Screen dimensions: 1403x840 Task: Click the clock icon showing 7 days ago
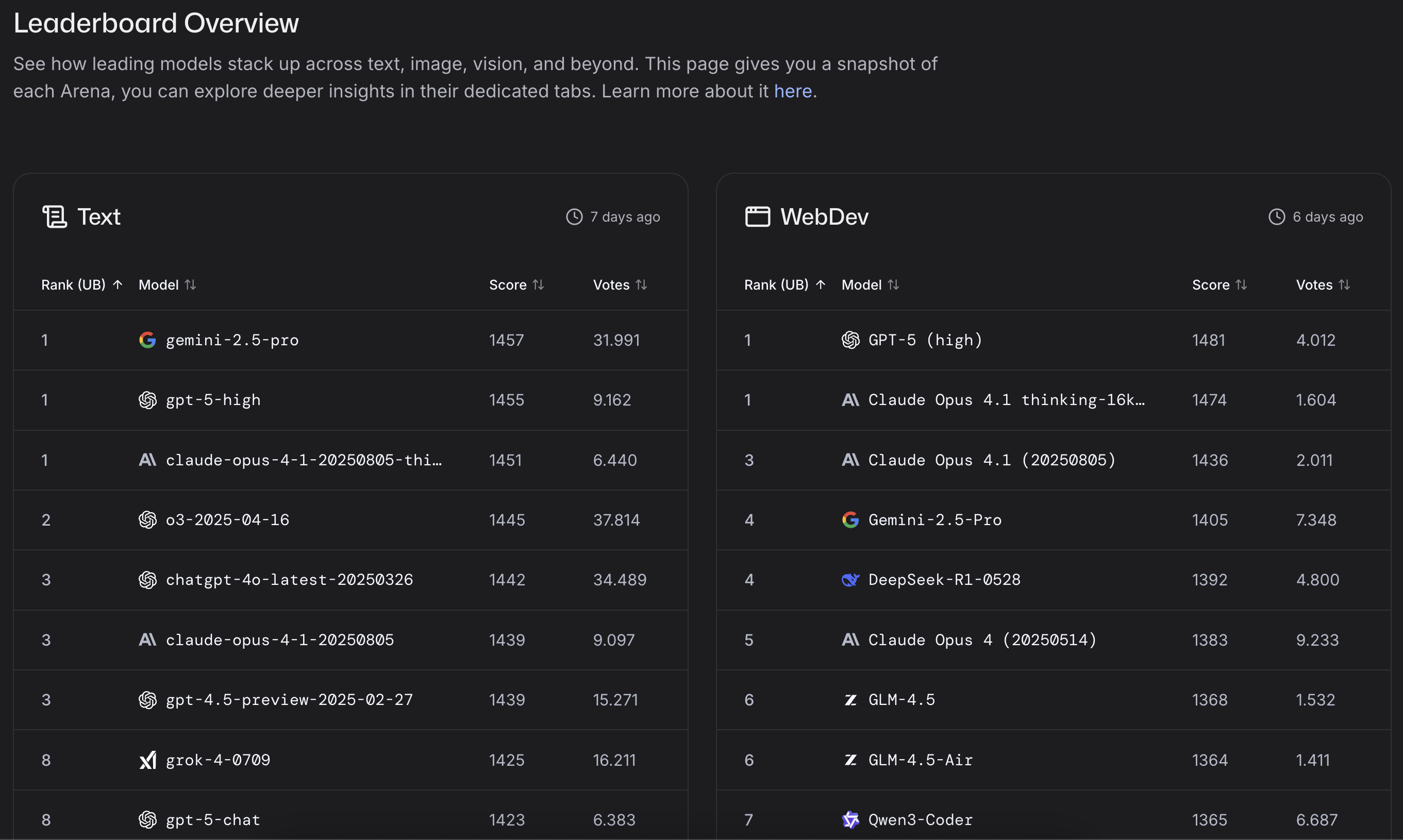pos(573,216)
